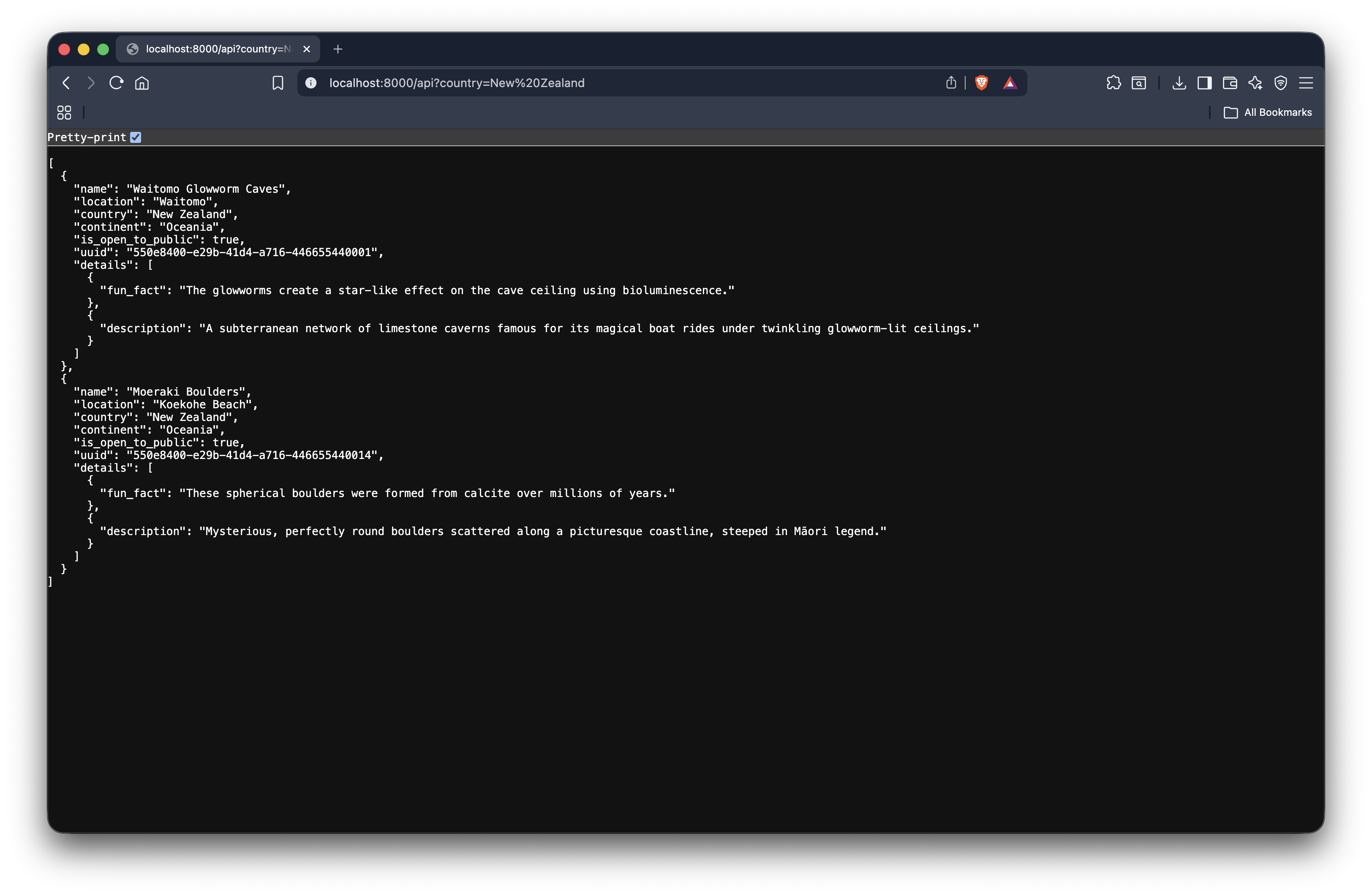Reload the current page
1372x896 pixels.
(117, 83)
